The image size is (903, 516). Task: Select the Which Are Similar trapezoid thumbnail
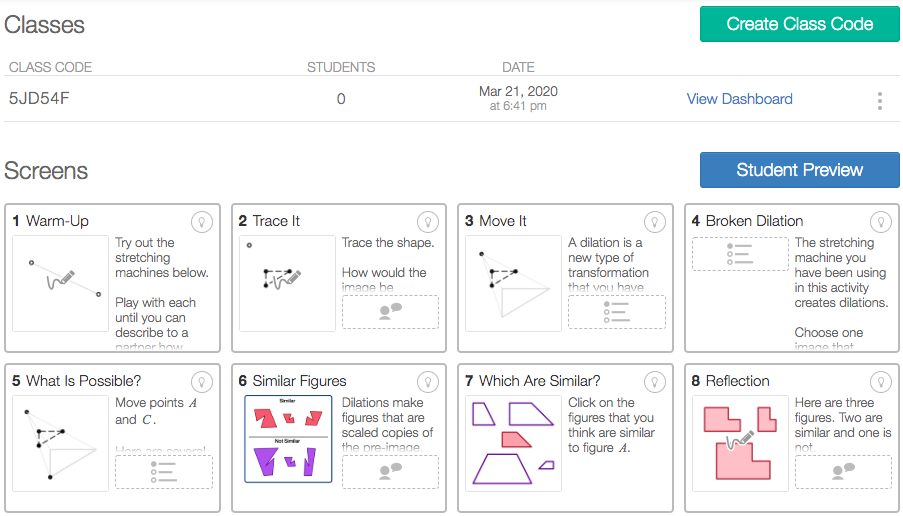(x=513, y=443)
